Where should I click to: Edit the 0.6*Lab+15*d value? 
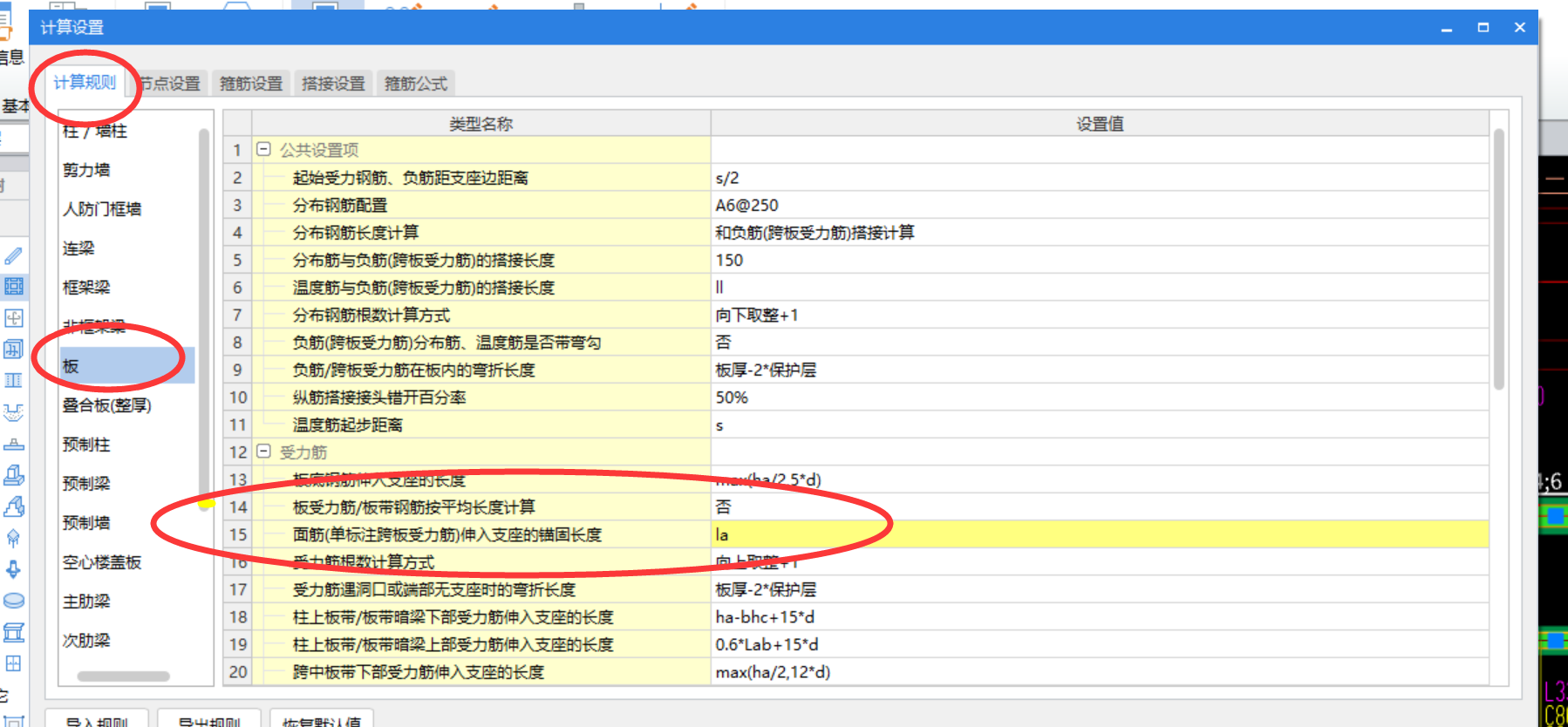[x=1100, y=644]
